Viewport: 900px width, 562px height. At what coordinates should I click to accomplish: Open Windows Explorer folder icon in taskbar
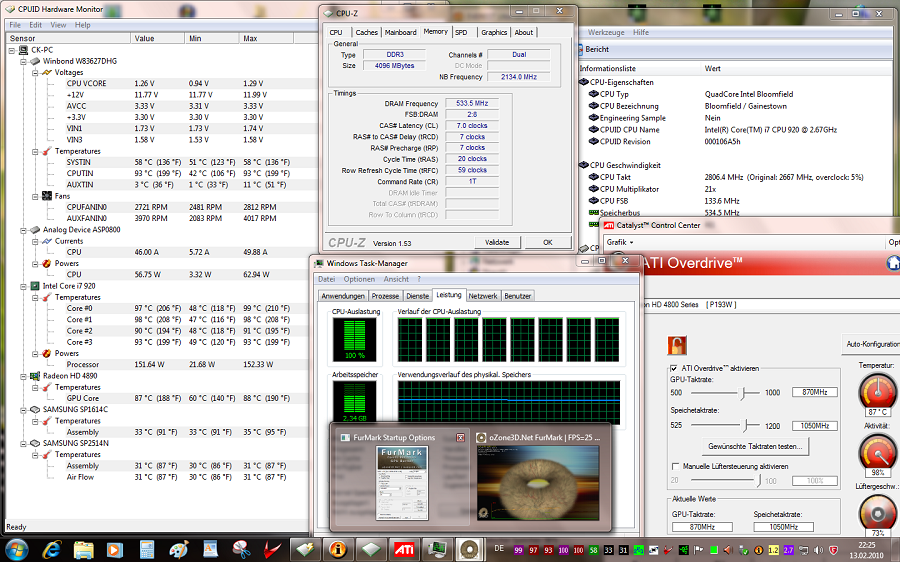pos(83,550)
